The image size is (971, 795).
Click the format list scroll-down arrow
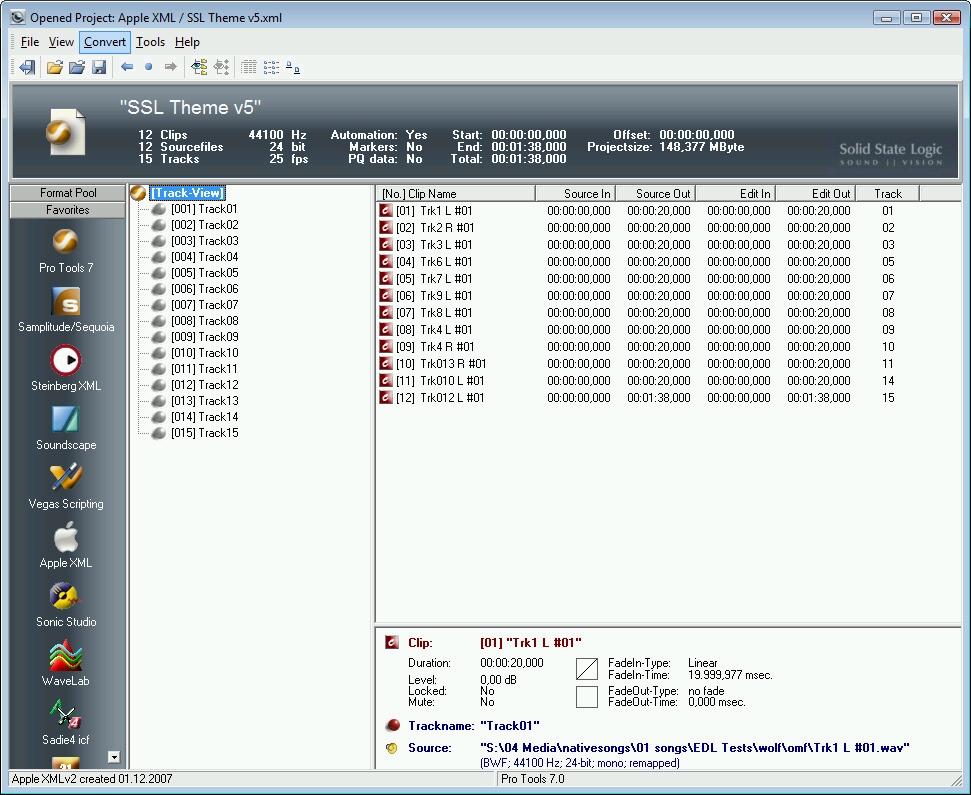point(113,757)
